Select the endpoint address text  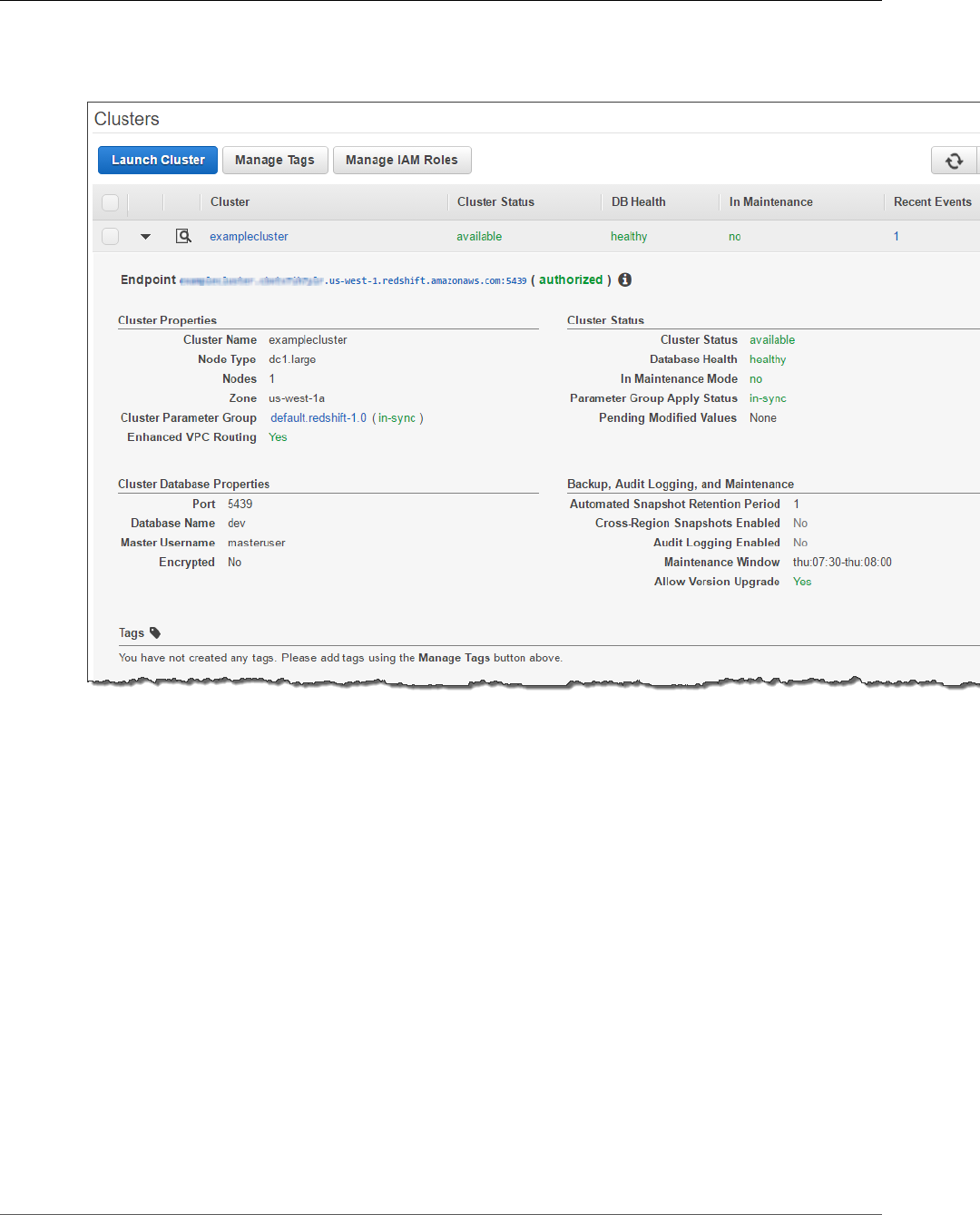coord(353,280)
